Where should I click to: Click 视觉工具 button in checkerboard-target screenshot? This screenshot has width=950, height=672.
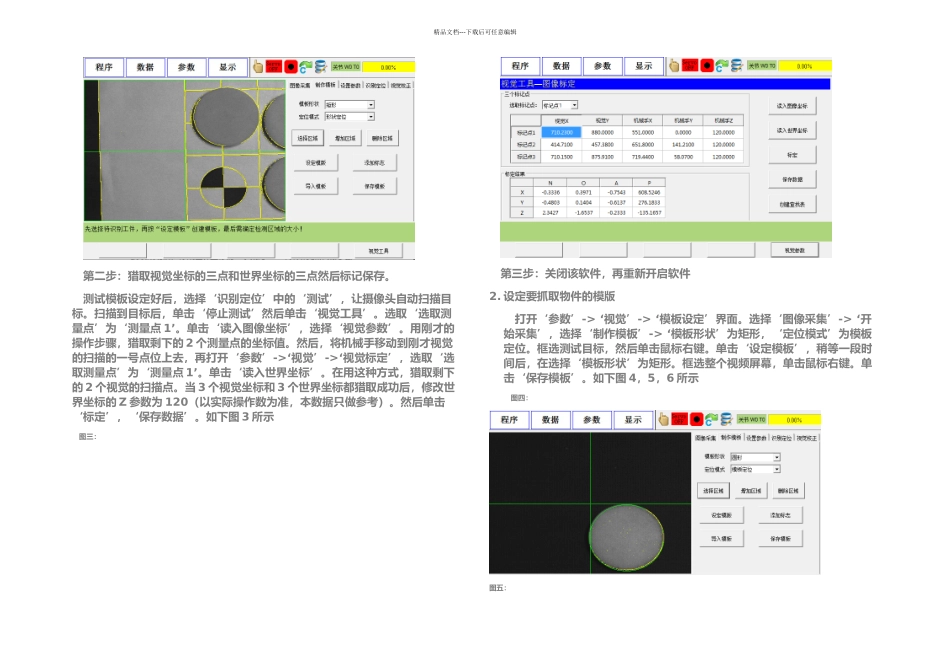tap(379, 251)
